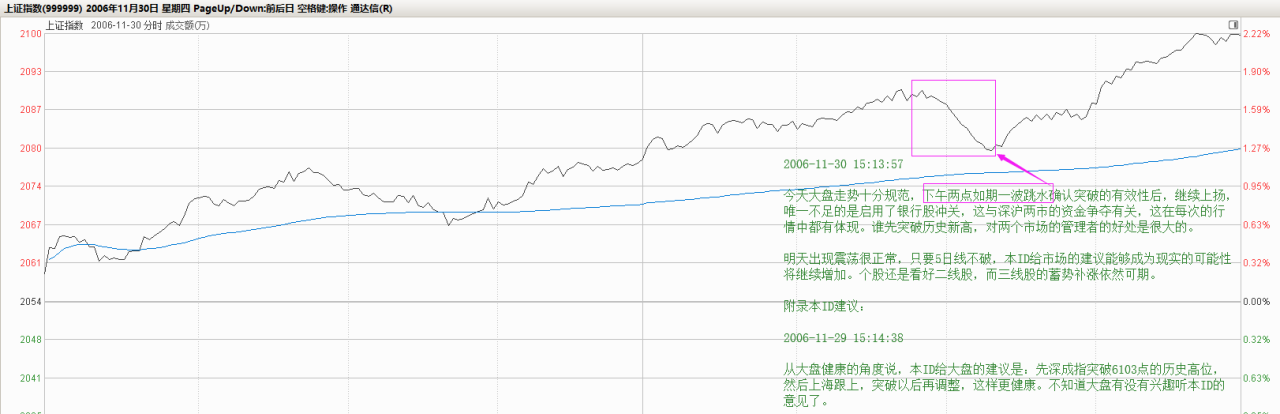Click the pink-boxed text 下午两点如期一波跳水
The image size is (1280, 414).
[x=987, y=195]
